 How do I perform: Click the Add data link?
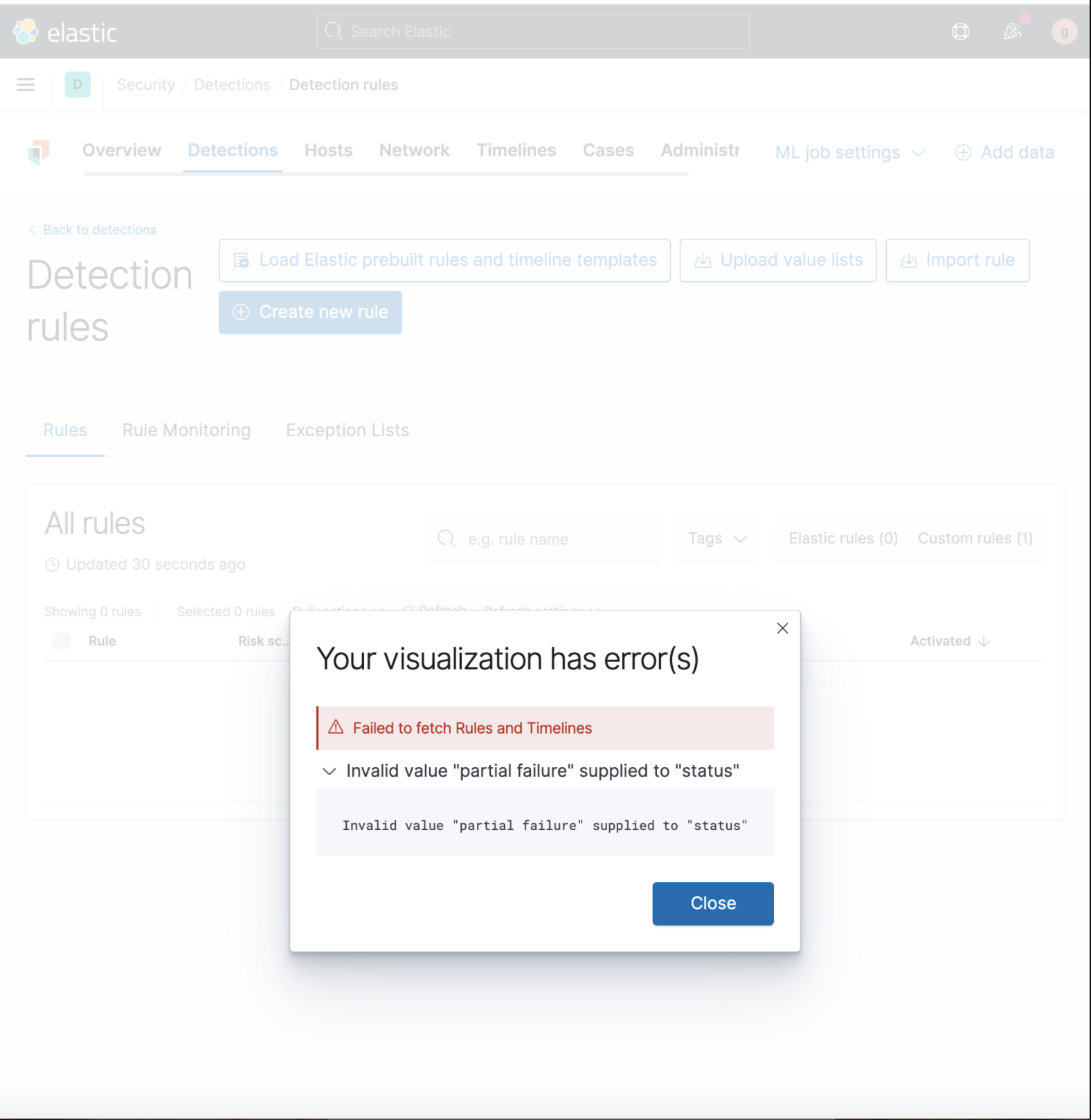point(1004,152)
